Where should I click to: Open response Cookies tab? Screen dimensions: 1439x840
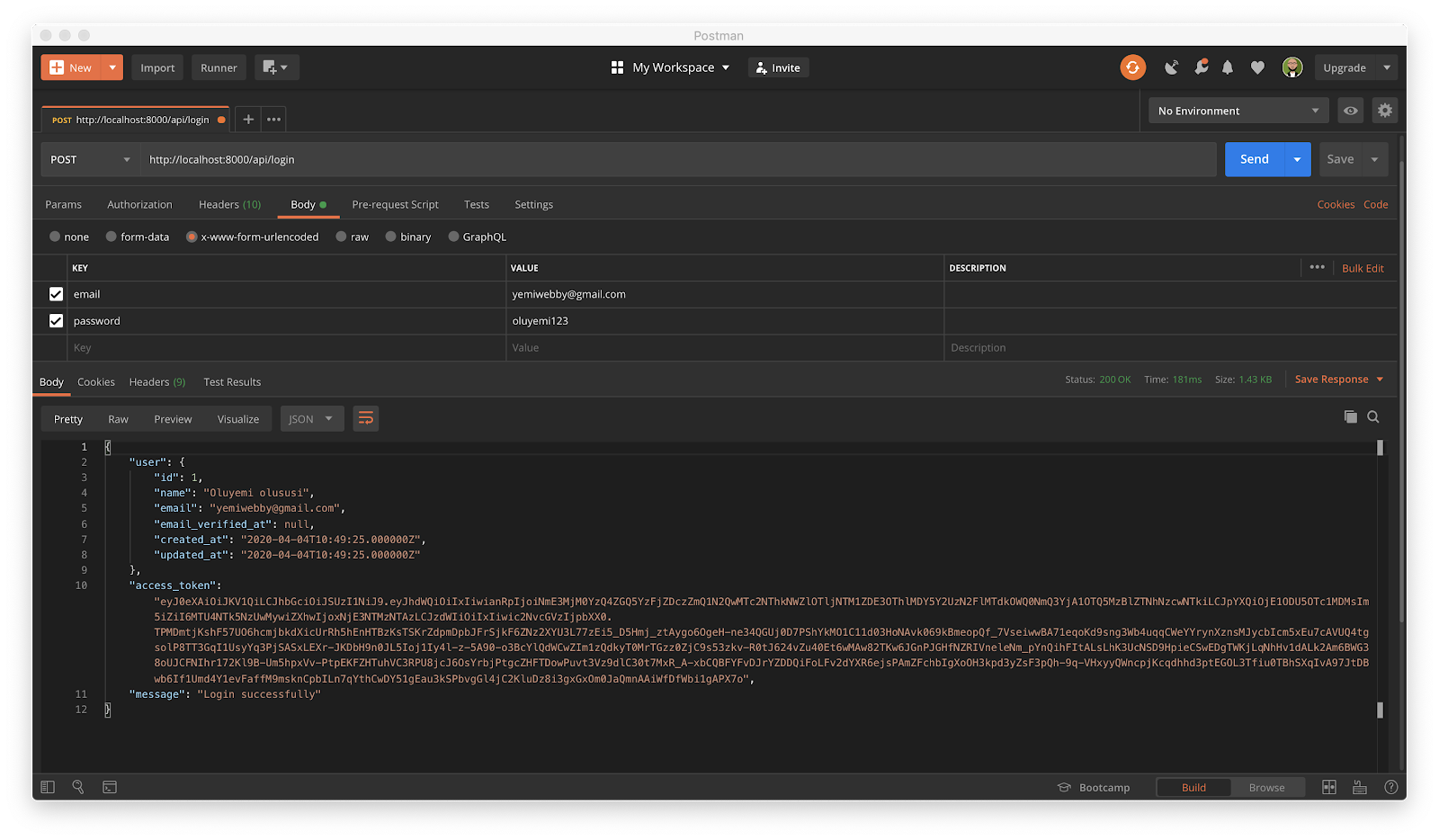click(x=96, y=382)
